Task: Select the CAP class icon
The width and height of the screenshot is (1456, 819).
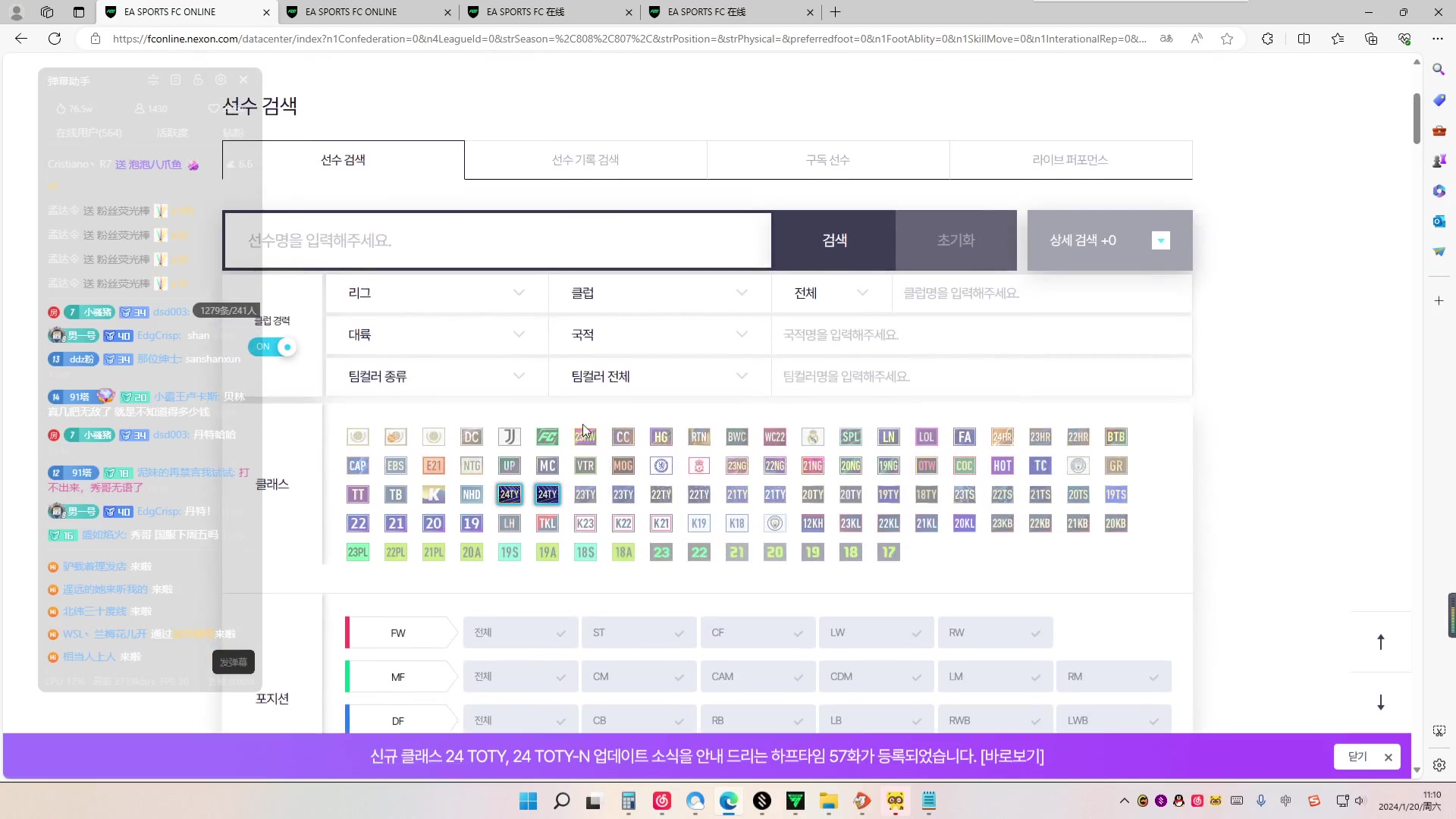Action: [x=358, y=466]
